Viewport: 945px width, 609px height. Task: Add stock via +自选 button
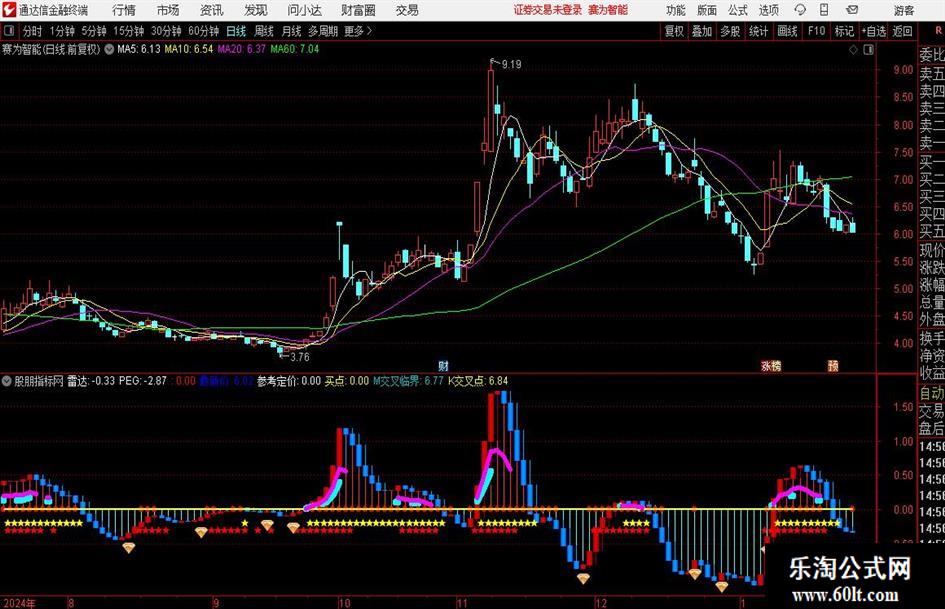click(x=874, y=31)
